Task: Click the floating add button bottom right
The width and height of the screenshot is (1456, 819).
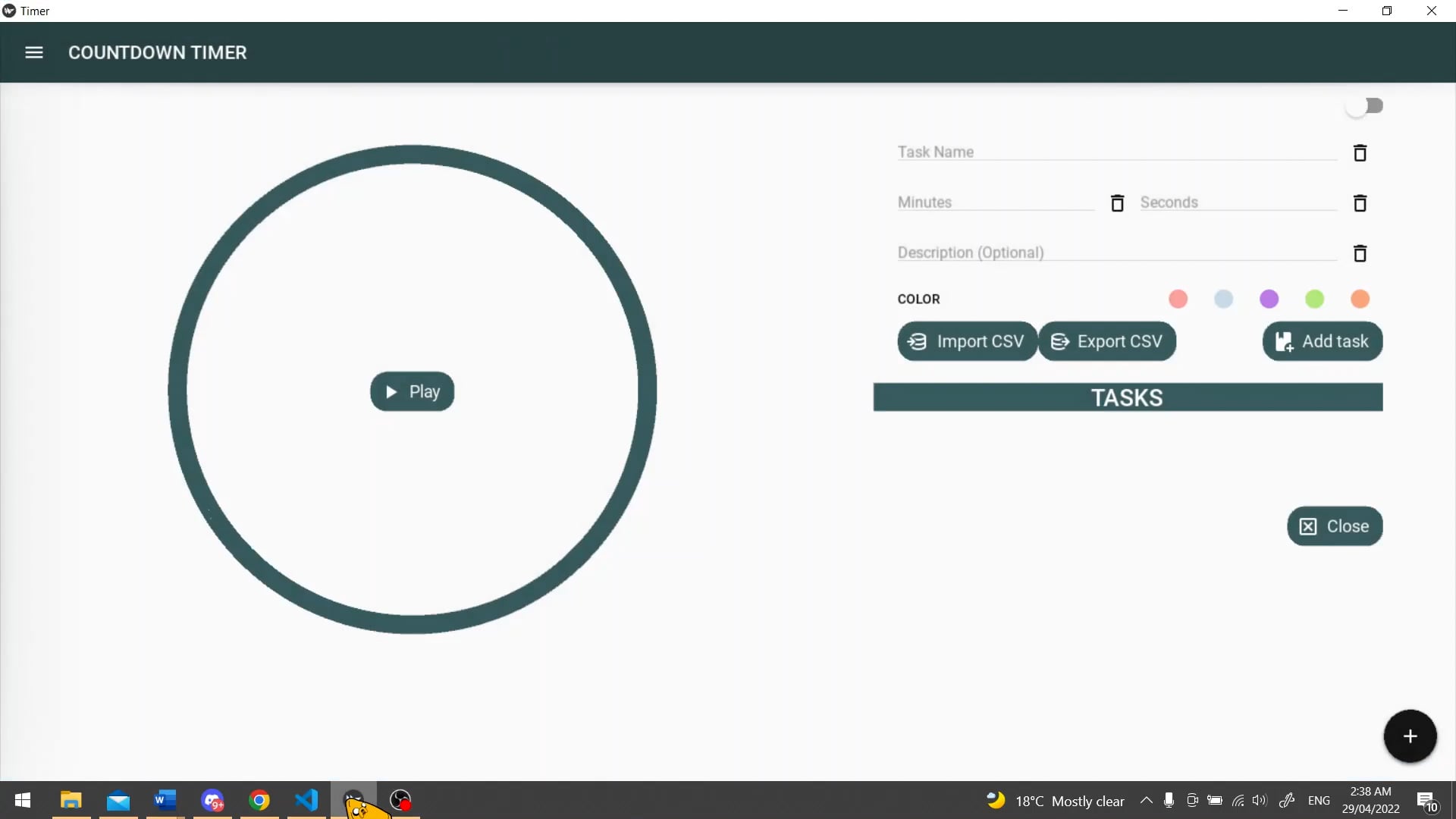Action: coord(1410,736)
